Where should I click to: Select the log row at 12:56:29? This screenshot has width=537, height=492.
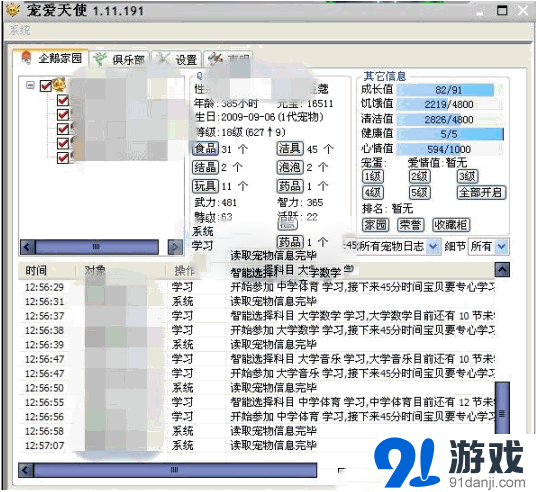[x=258, y=287]
